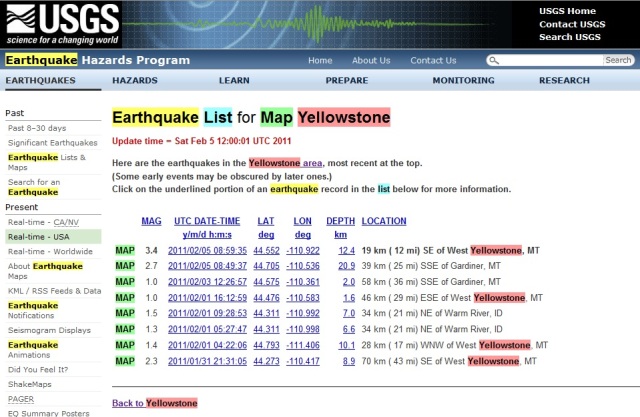Viewport: 640px width, 417px height.
Task: Select the EARTHQUAKES tab
Action: (40, 80)
